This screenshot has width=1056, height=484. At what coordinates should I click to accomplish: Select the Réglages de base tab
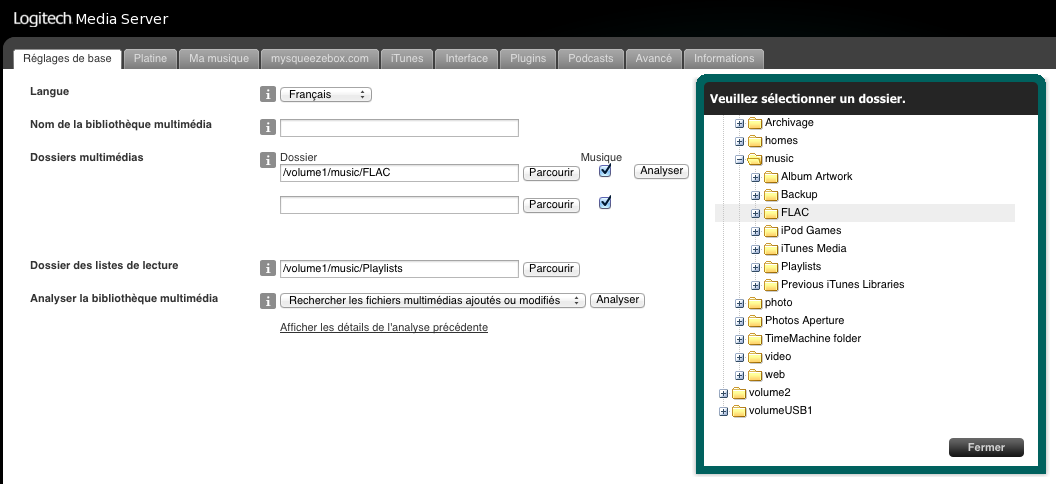pos(67,59)
